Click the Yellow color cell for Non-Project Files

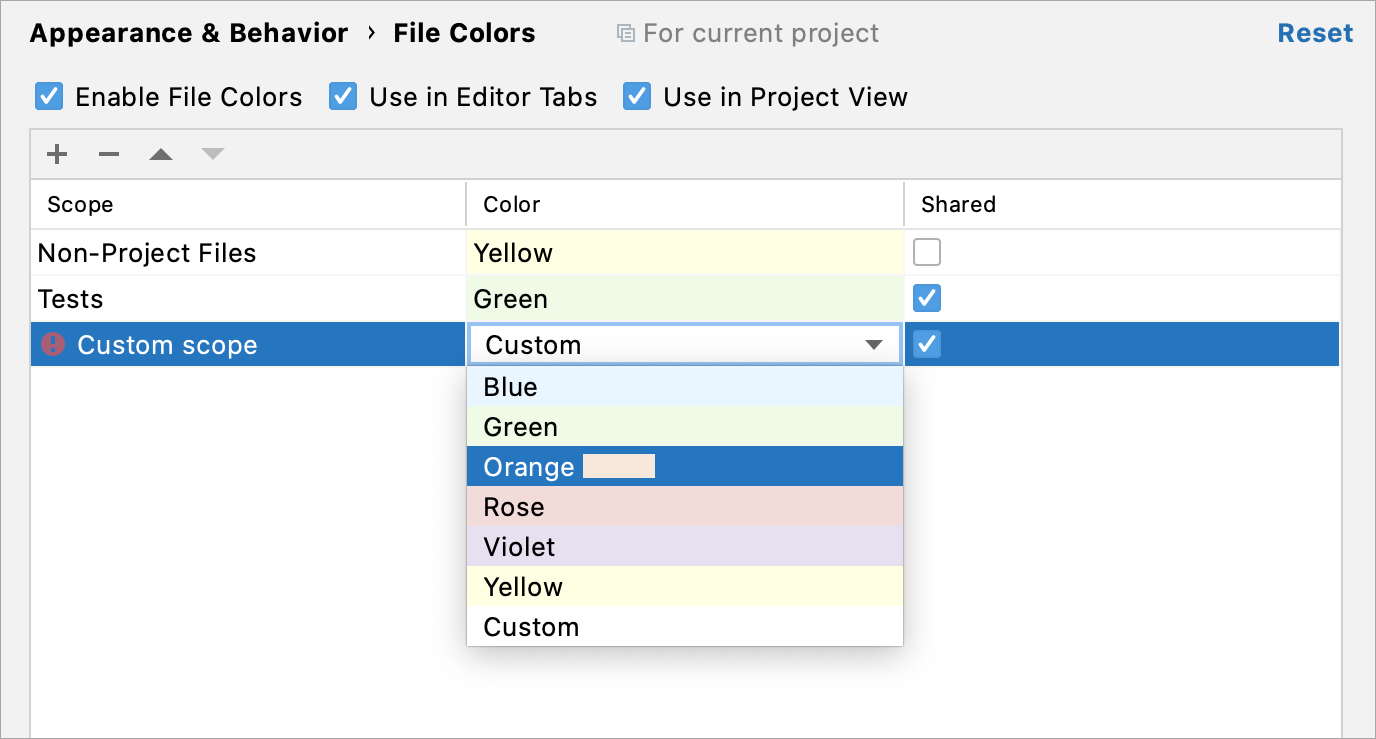[684, 253]
